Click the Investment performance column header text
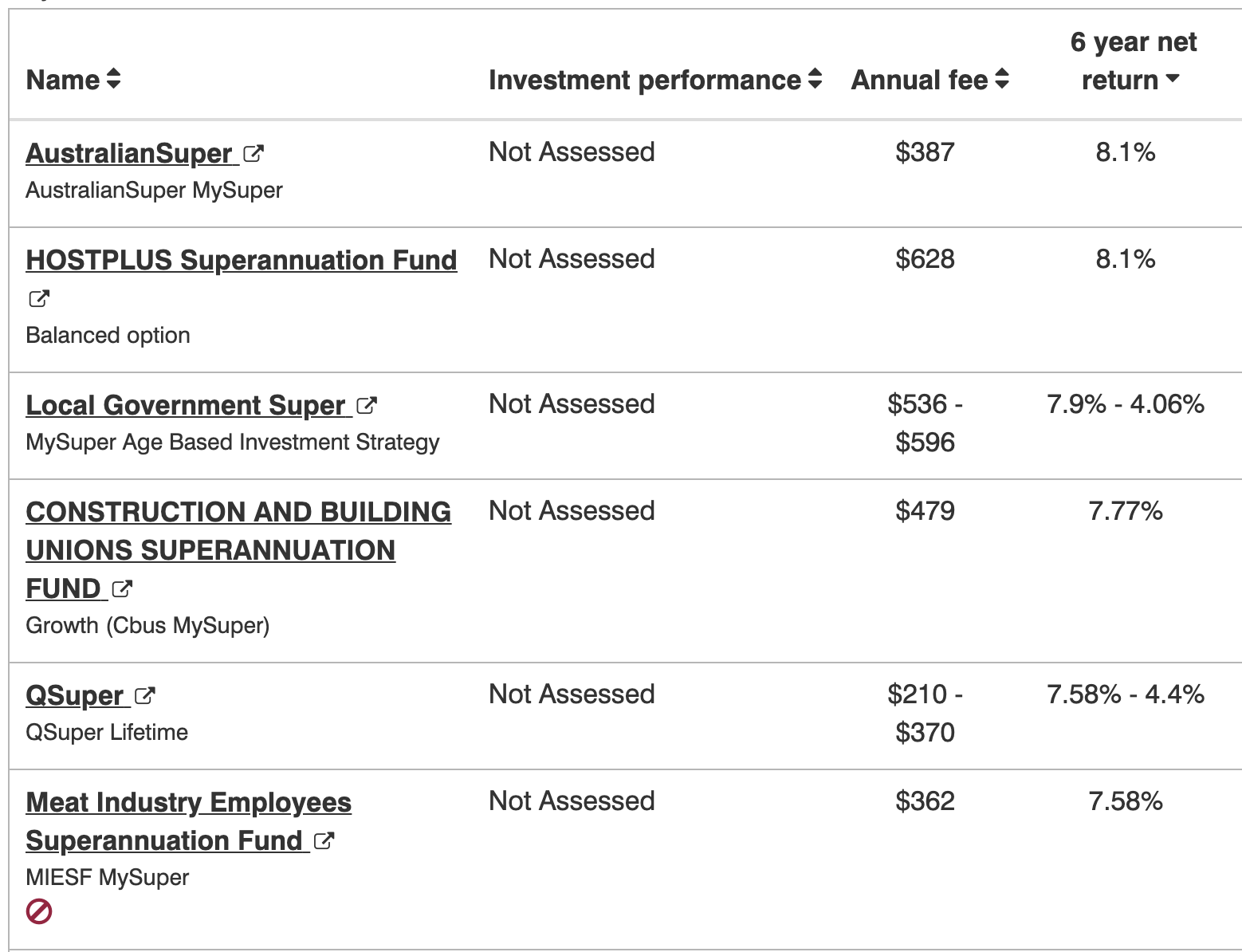 pyautogui.click(x=644, y=80)
